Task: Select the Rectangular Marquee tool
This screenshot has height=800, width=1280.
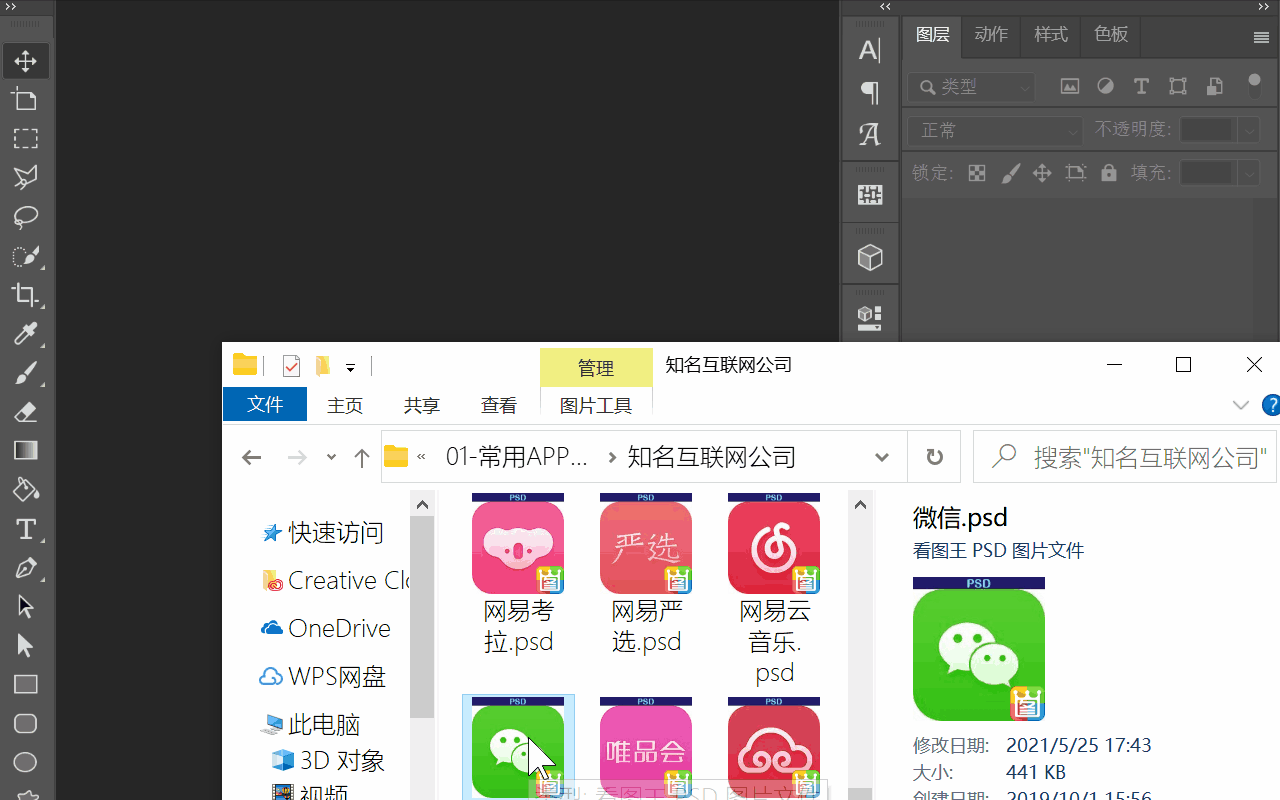Action: point(25,139)
